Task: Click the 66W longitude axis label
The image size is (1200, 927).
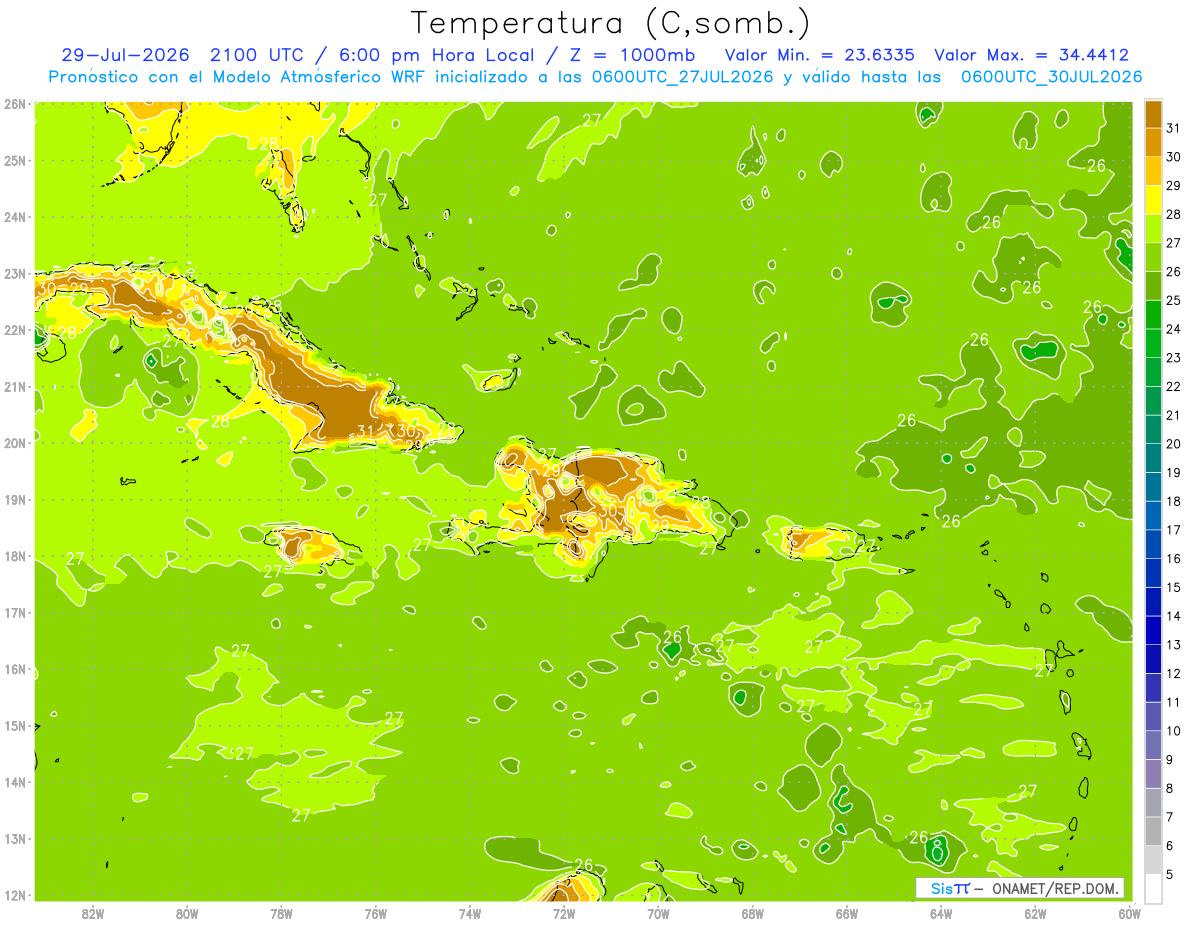Action: click(847, 913)
